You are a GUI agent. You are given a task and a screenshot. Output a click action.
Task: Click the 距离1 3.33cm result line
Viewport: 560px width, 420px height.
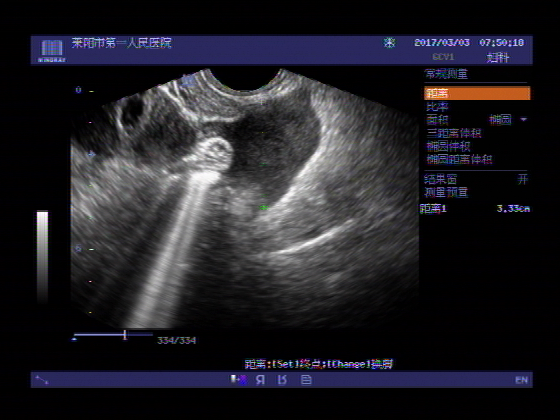coord(475,209)
